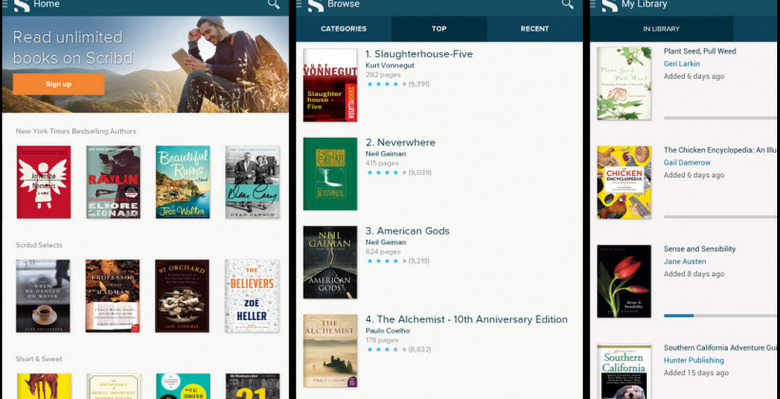Open the Raylan book cover
The width and height of the screenshot is (780, 399).
tap(113, 182)
